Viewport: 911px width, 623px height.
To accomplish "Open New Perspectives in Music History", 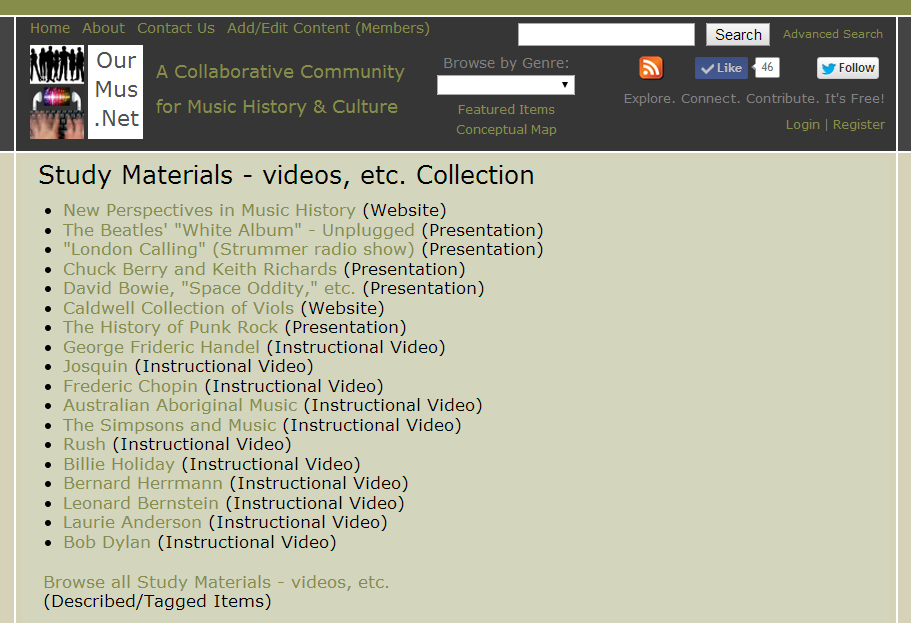I will (x=209, y=210).
